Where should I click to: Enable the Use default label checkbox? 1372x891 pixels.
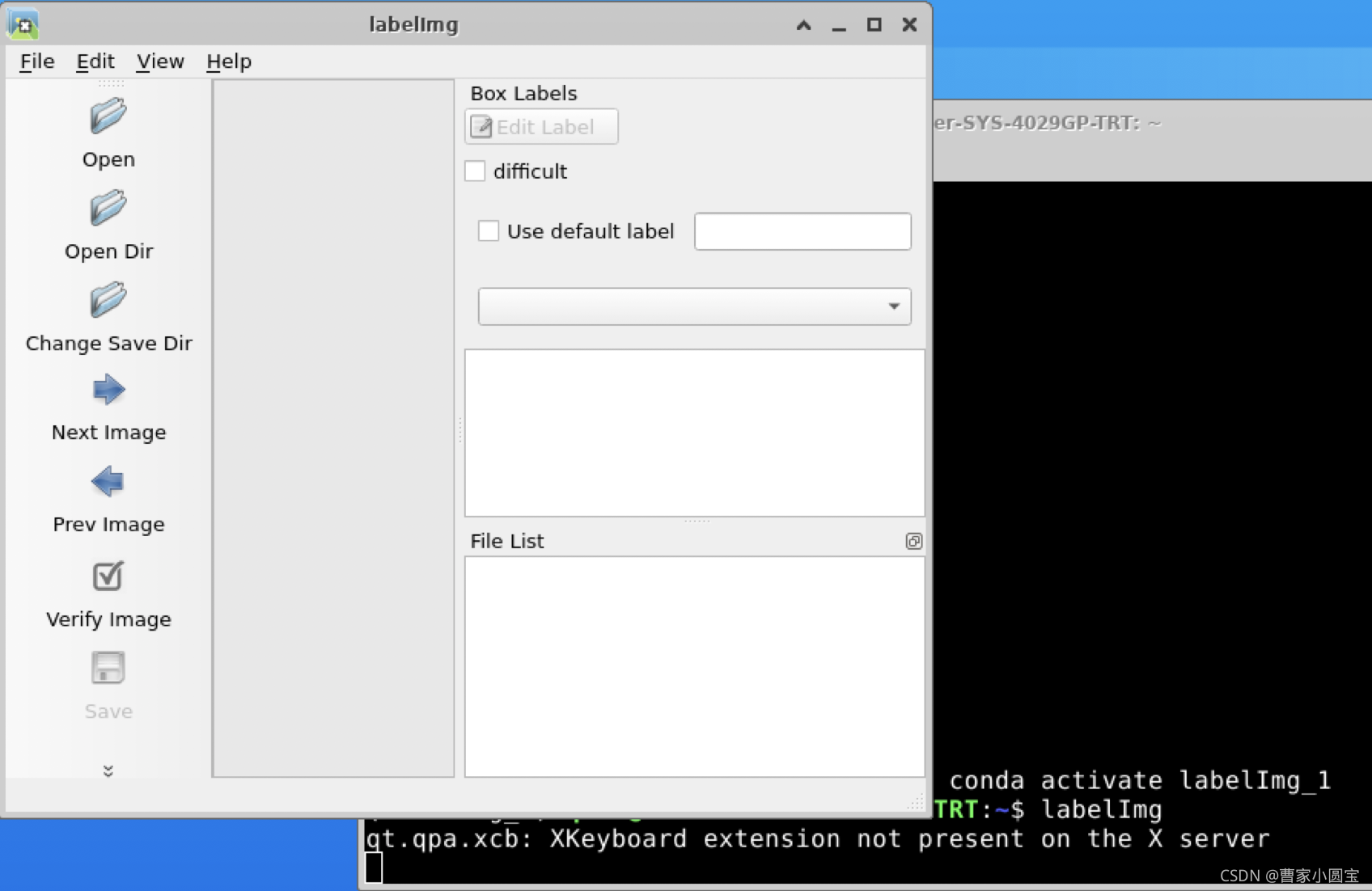tap(489, 231)
